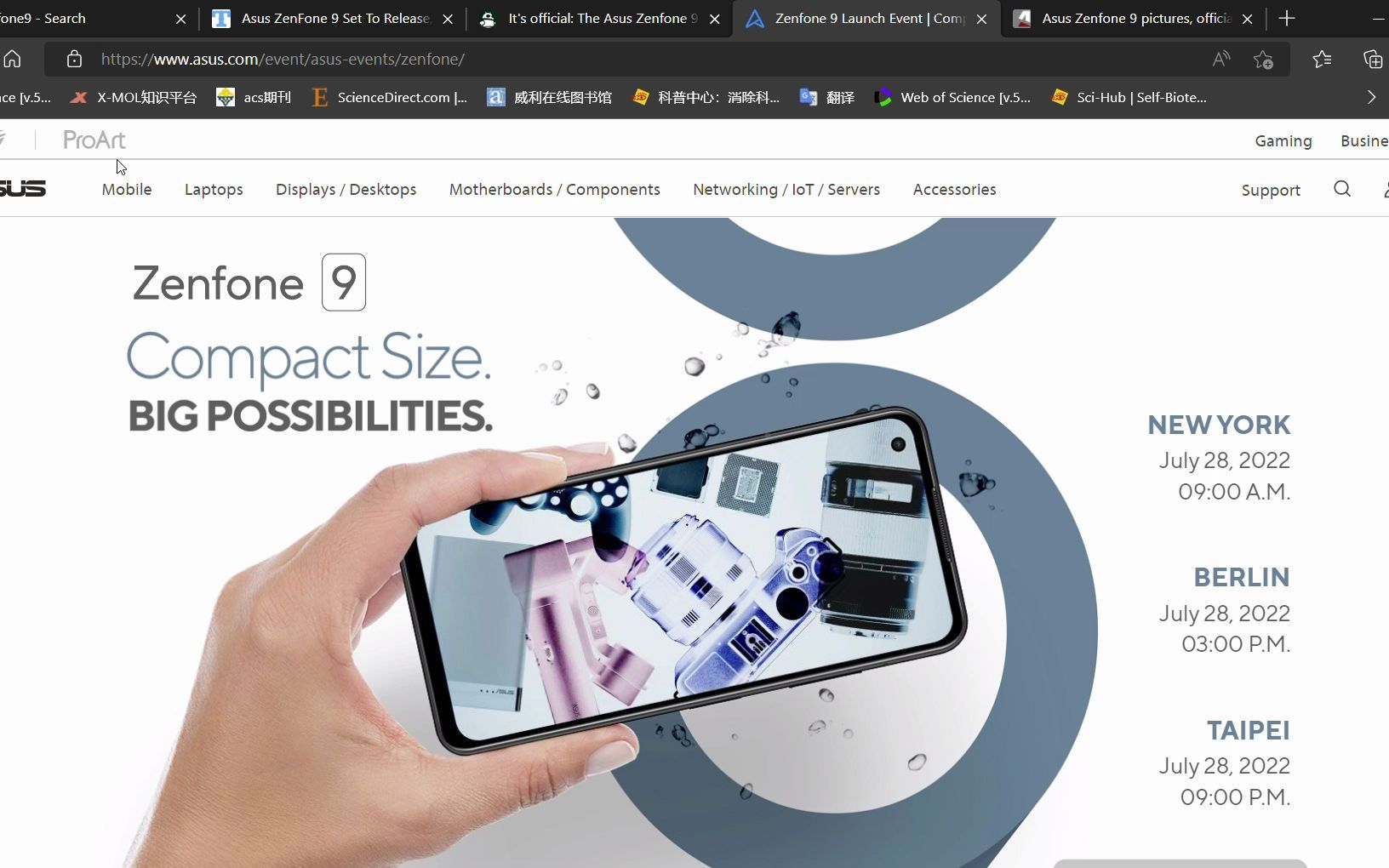Switch to 'Asus Zenfone 9 pictures' tab
Image resolution: width=1389 pixels, height=868 pixels.
(1134, 18)
